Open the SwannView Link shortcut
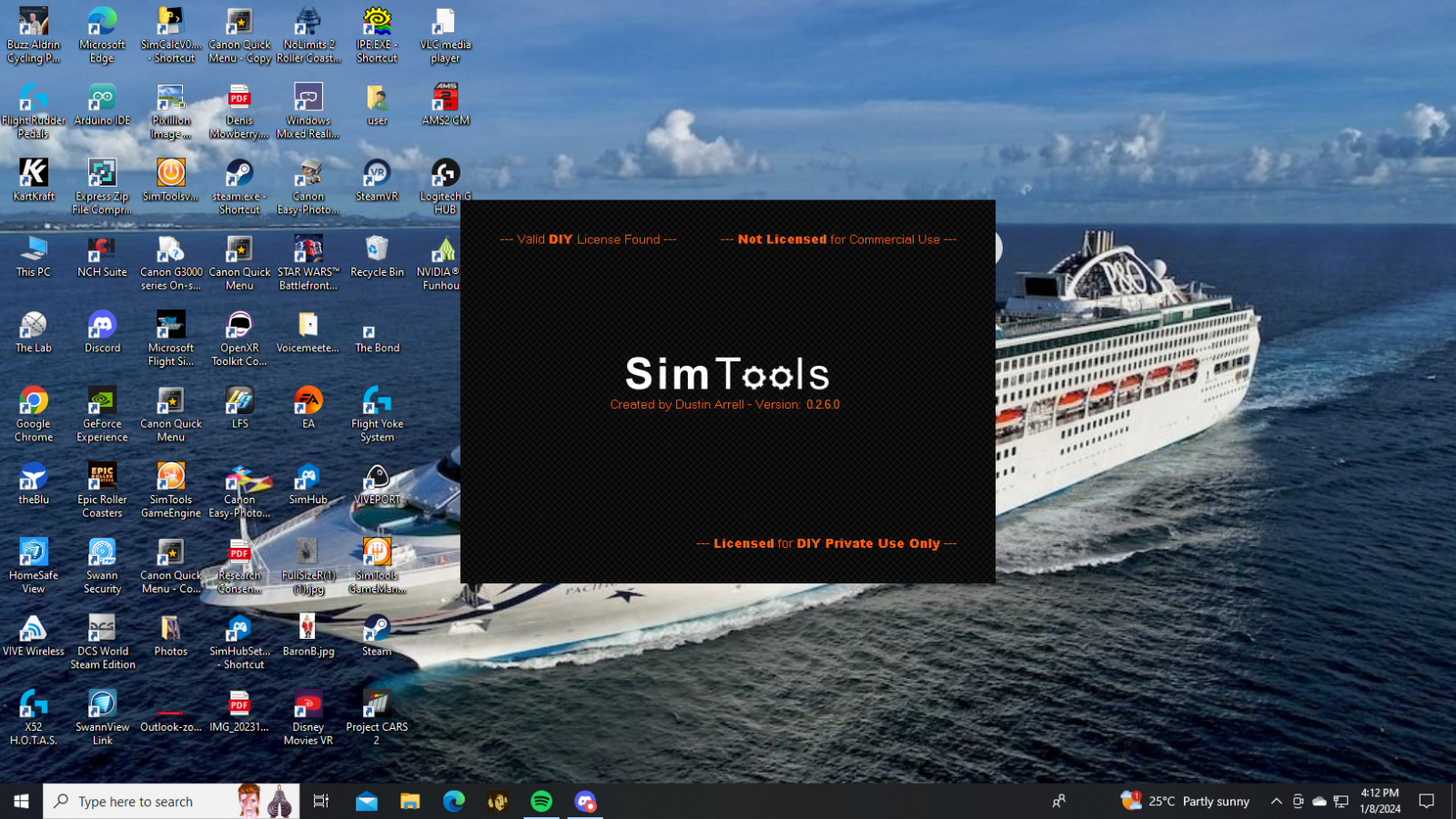Screen dimensions: 1456x819 click(102, 717)
